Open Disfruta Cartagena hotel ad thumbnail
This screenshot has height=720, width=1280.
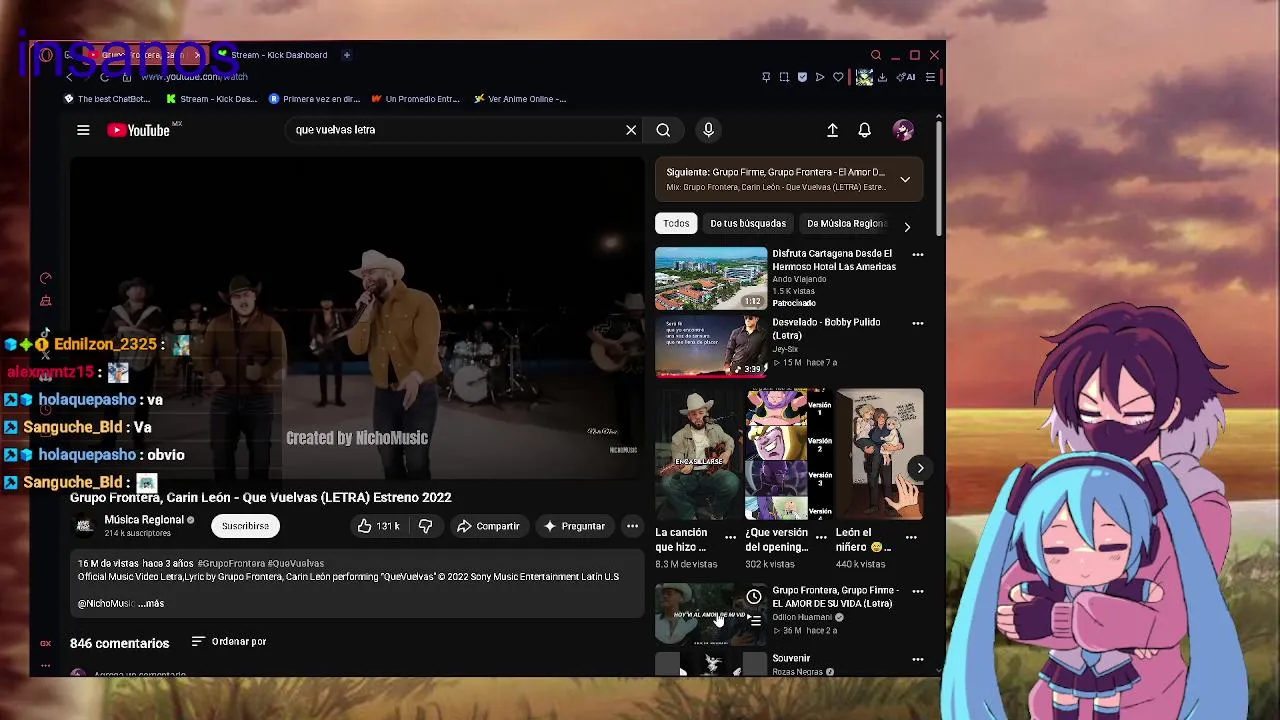tap(711, 278)
